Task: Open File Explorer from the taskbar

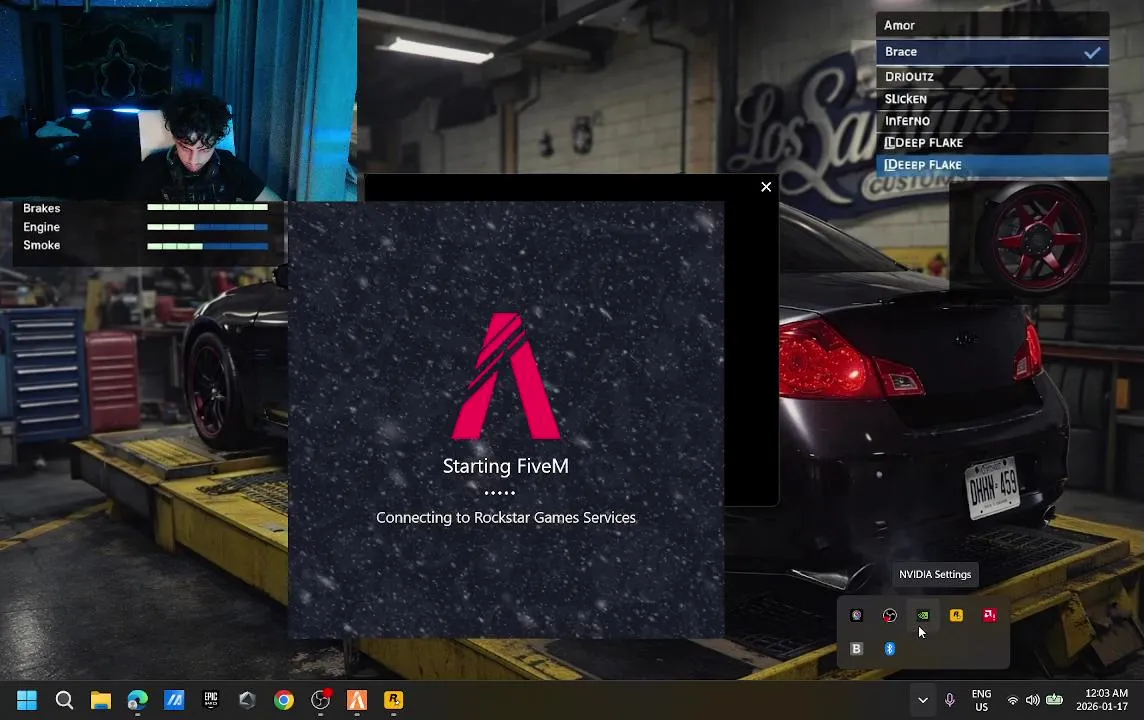Action: pyautogui.click(x=101, y=700)
